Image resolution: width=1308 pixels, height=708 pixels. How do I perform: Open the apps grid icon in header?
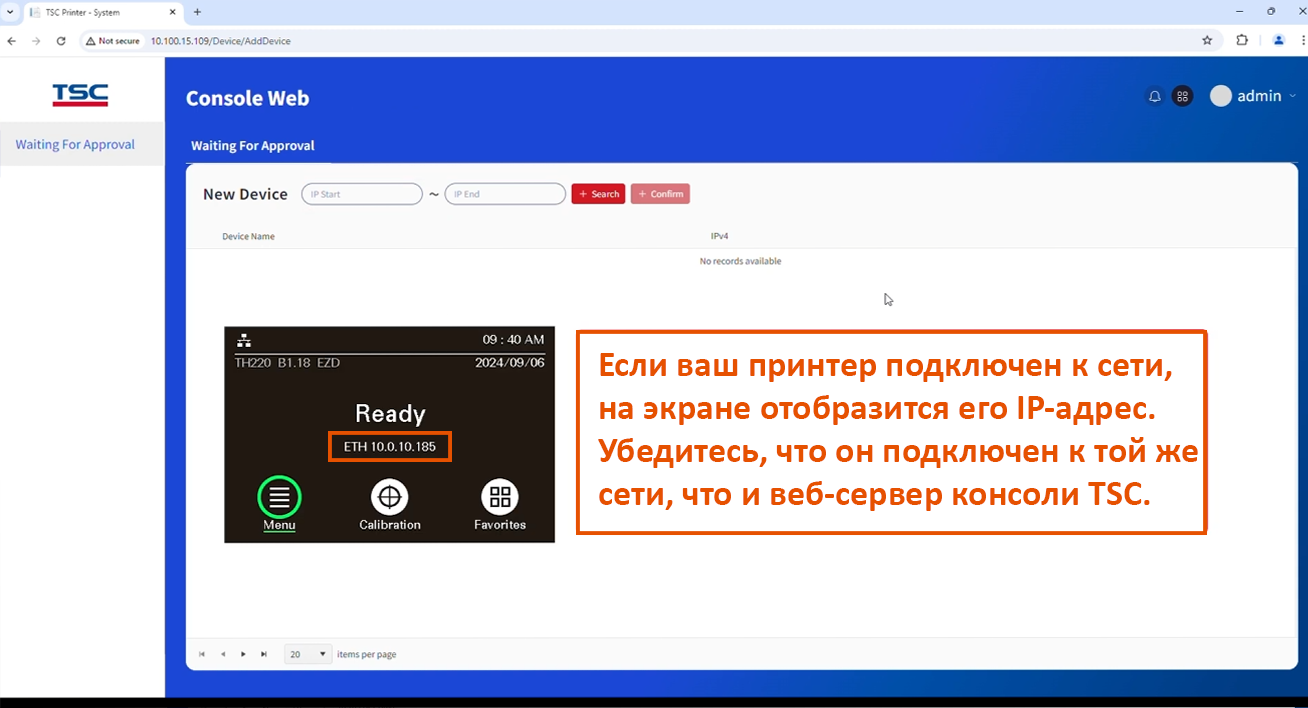click(1182, 97)
